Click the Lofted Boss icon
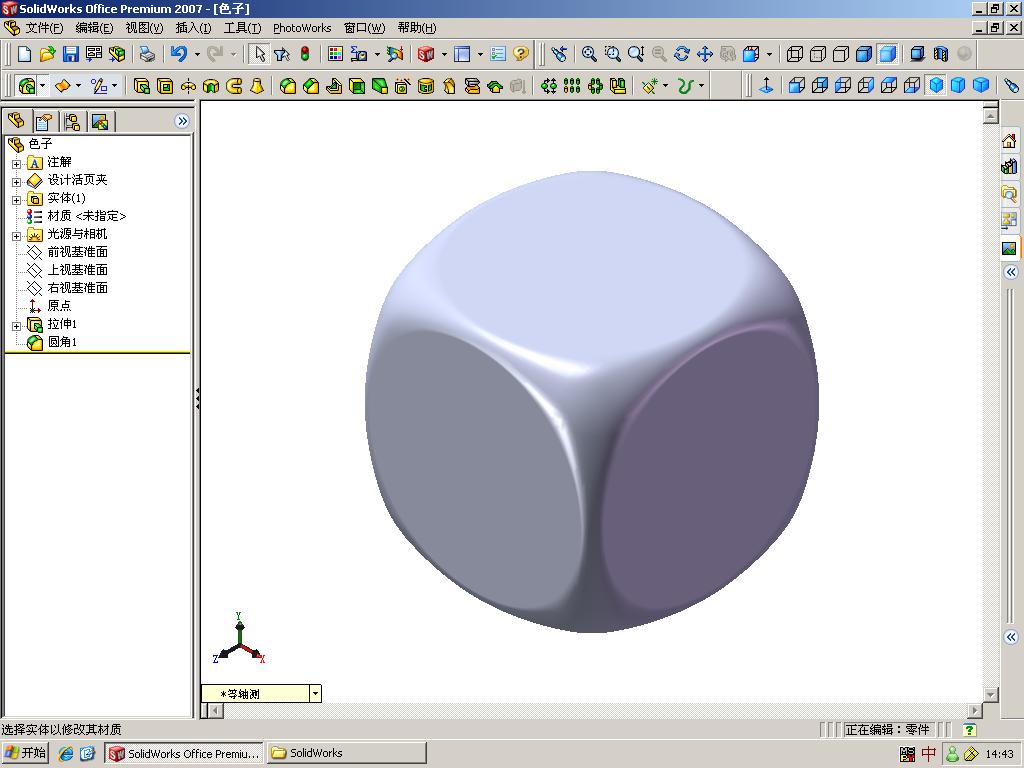 pyautogui.click(x=257, y=86)
